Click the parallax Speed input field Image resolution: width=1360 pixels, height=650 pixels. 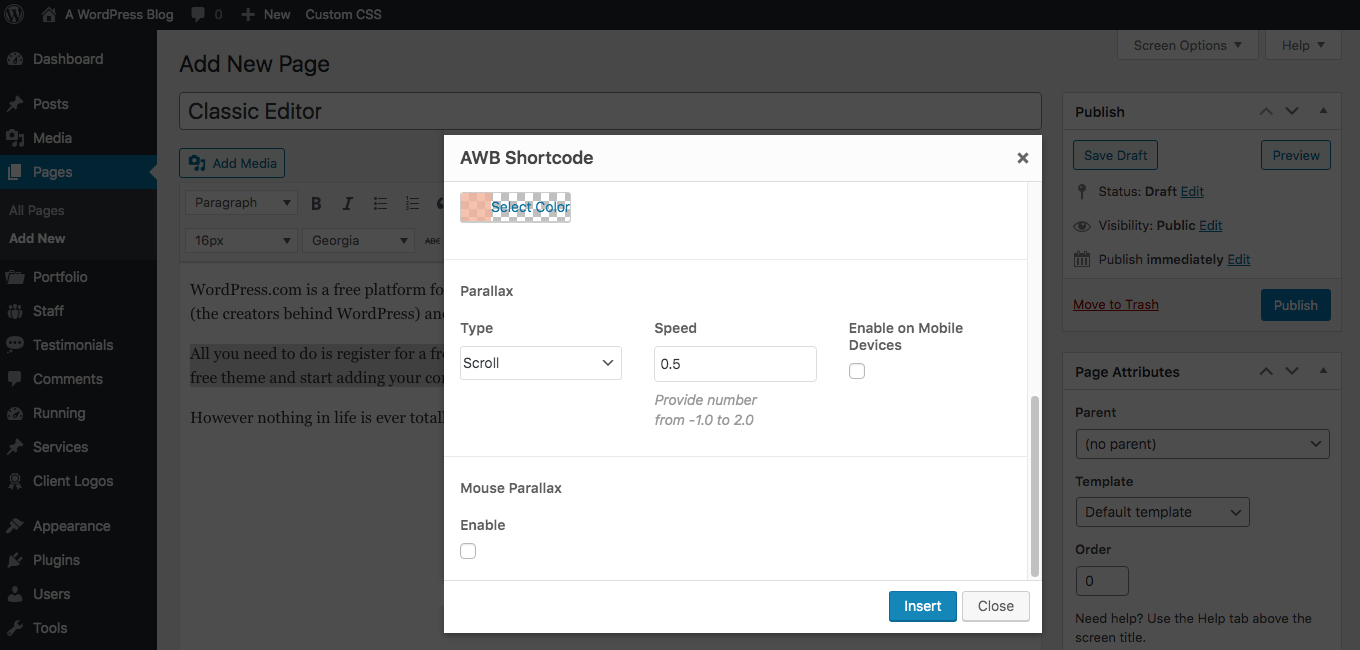pyautogui.click(x=736, y=364)
